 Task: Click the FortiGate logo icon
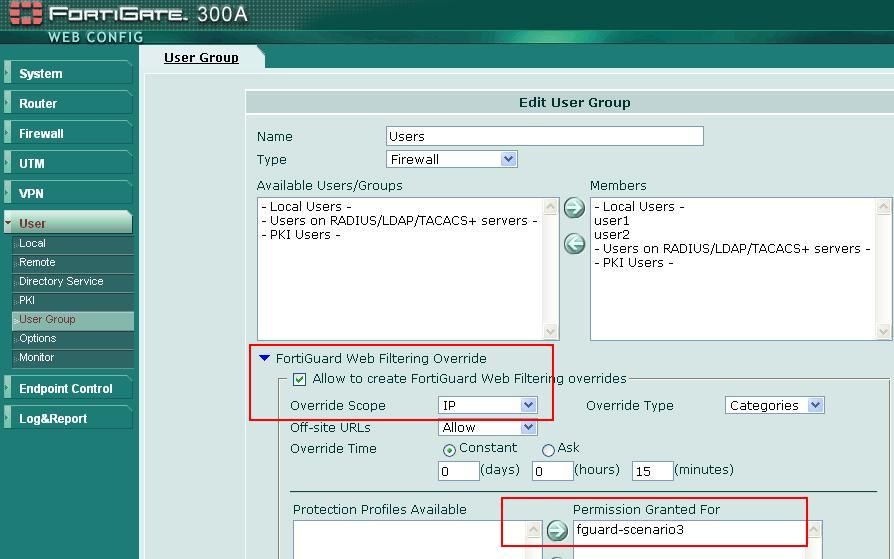(x=26, y=13)
